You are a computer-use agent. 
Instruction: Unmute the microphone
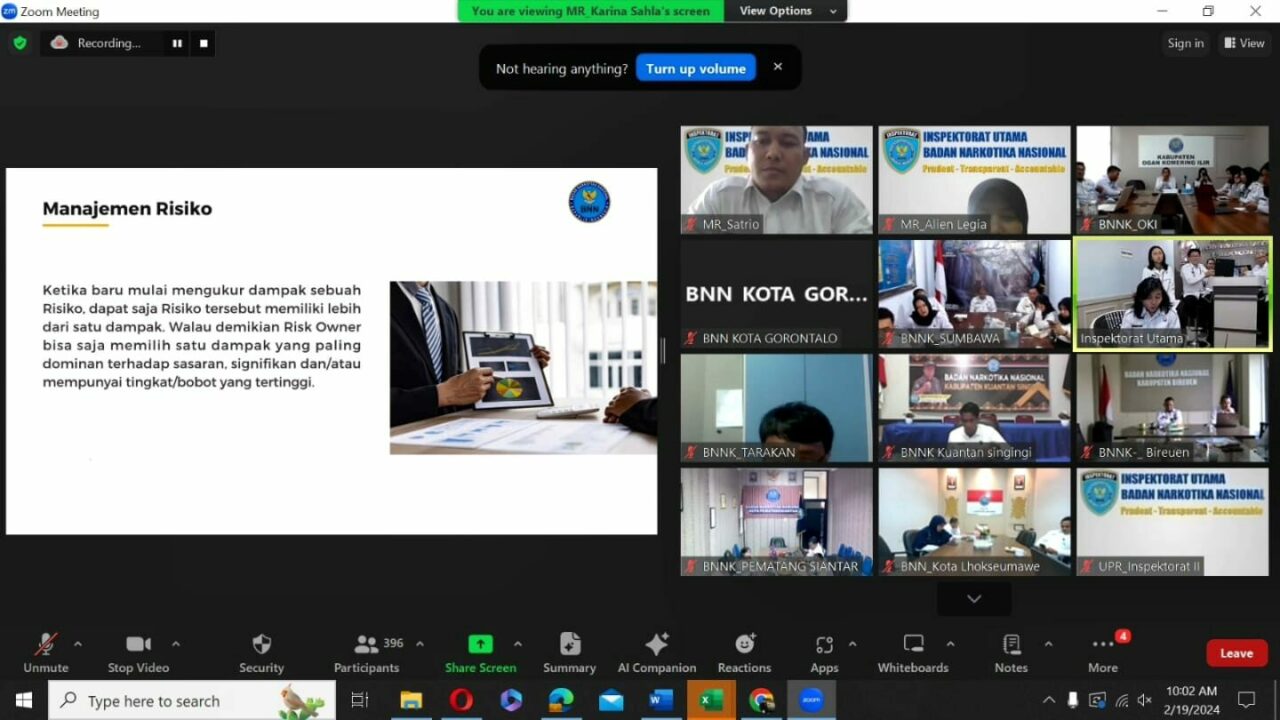pos(46,652)
